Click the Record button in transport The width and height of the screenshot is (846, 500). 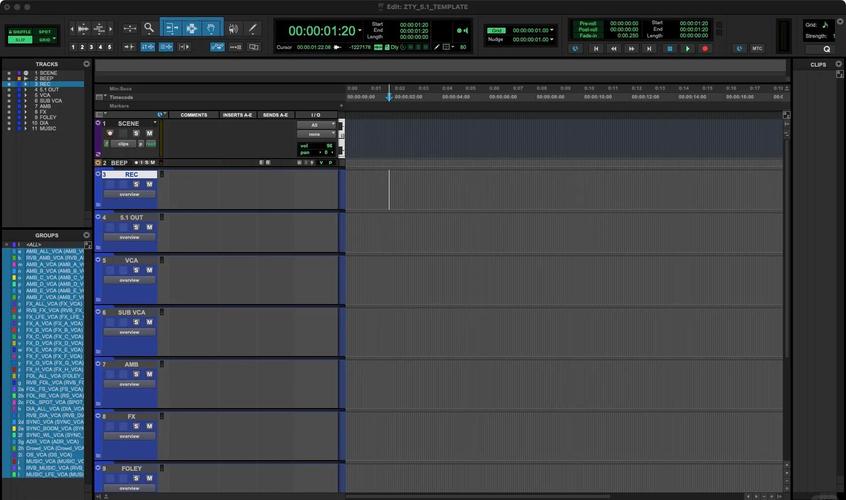pyautogui.click(x=704, y=48)
